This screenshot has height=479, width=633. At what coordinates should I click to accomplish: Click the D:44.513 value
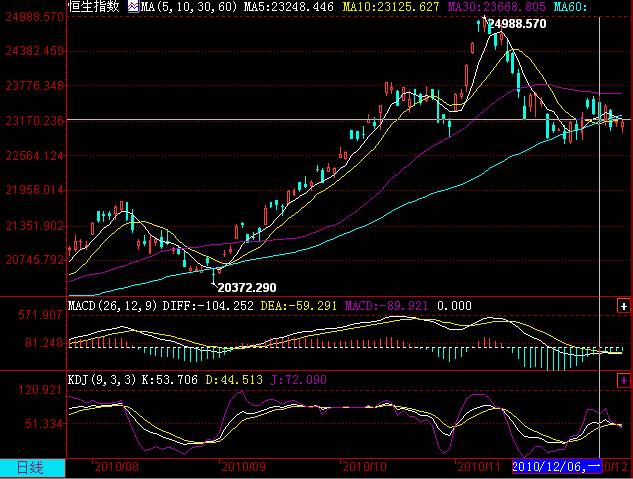234,380
